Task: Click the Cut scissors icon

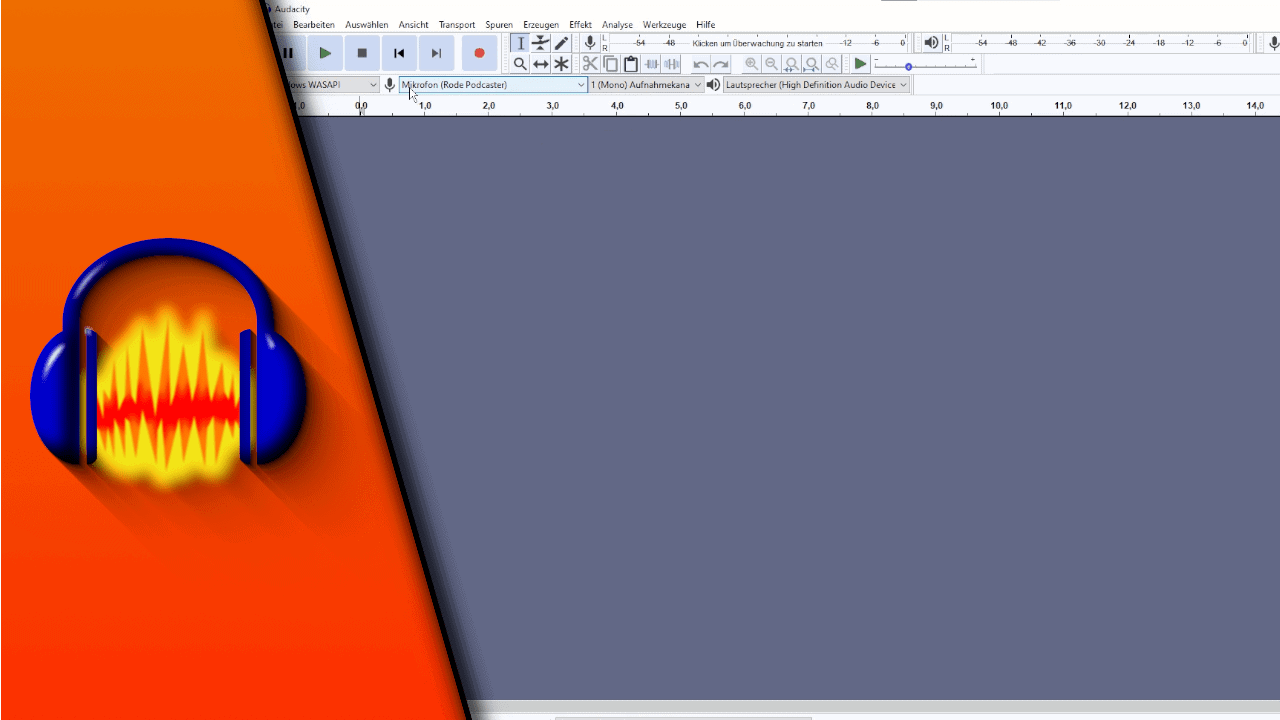Action: click(x=590, y=64)
